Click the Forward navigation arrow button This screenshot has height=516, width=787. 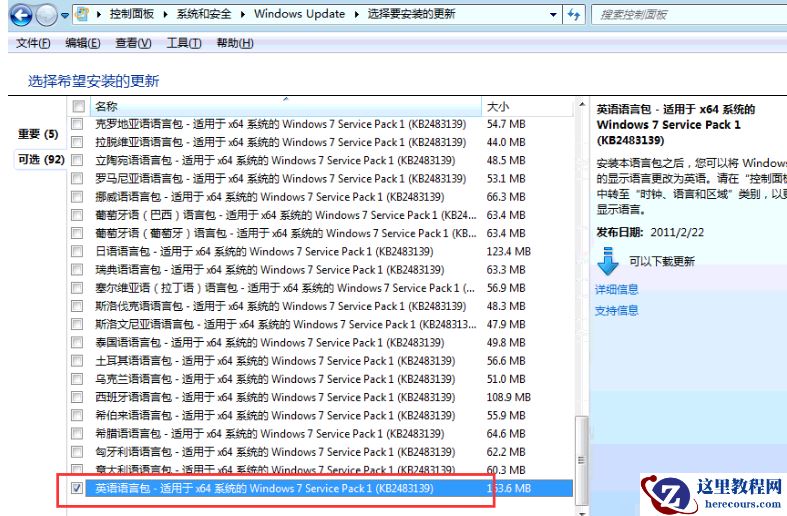(47, 15)
